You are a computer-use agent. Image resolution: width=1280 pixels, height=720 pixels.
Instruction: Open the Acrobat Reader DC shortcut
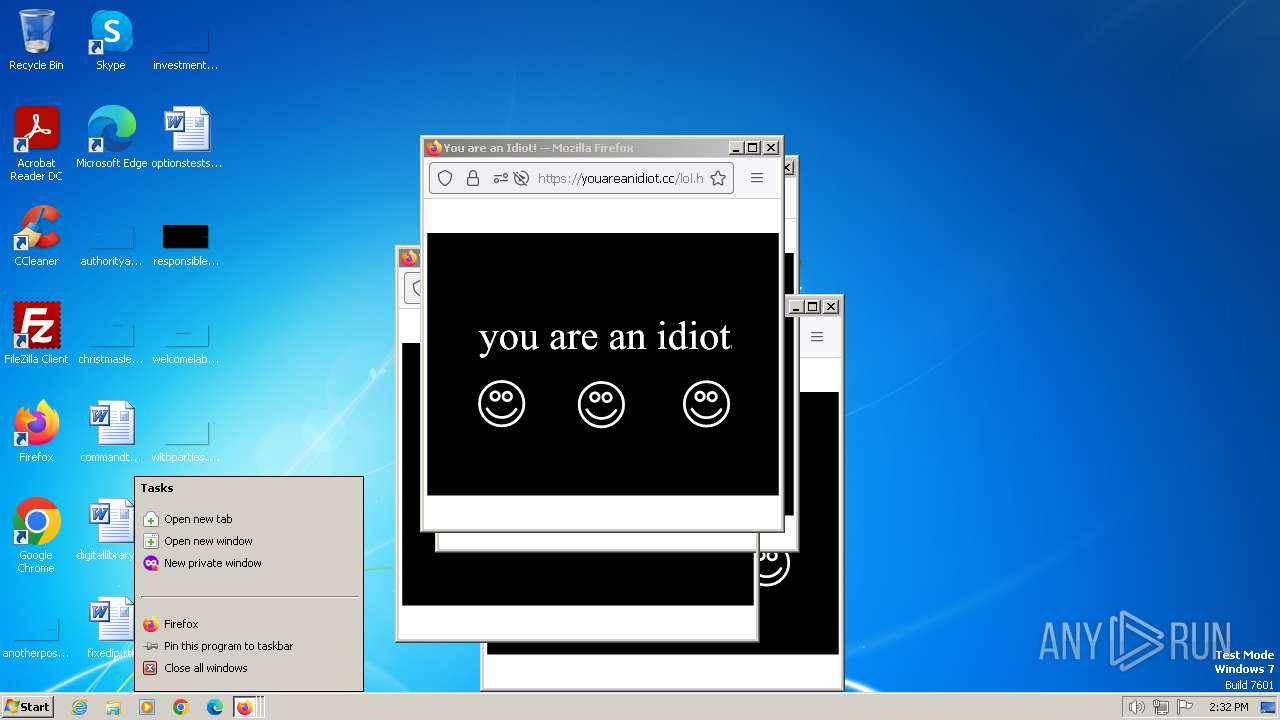point(36,144)
